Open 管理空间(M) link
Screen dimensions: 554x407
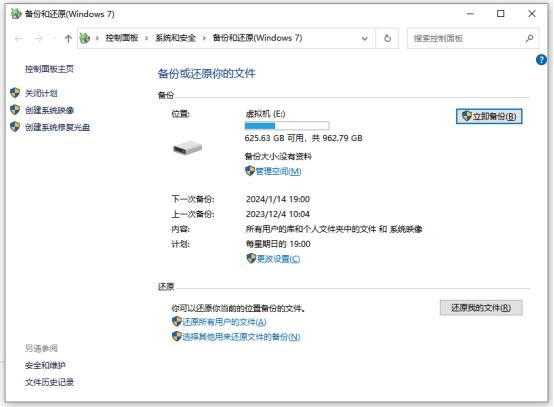(x=278, y=172)
